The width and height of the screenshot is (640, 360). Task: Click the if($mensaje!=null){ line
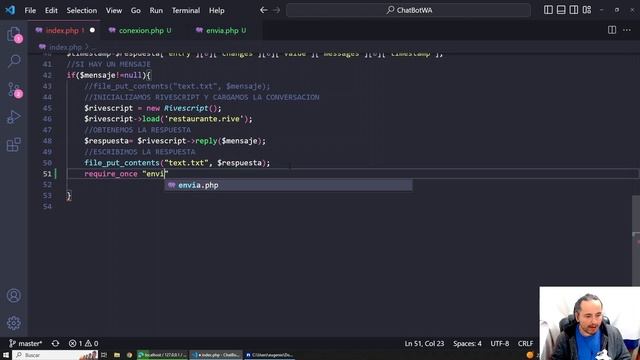(109, 76)
